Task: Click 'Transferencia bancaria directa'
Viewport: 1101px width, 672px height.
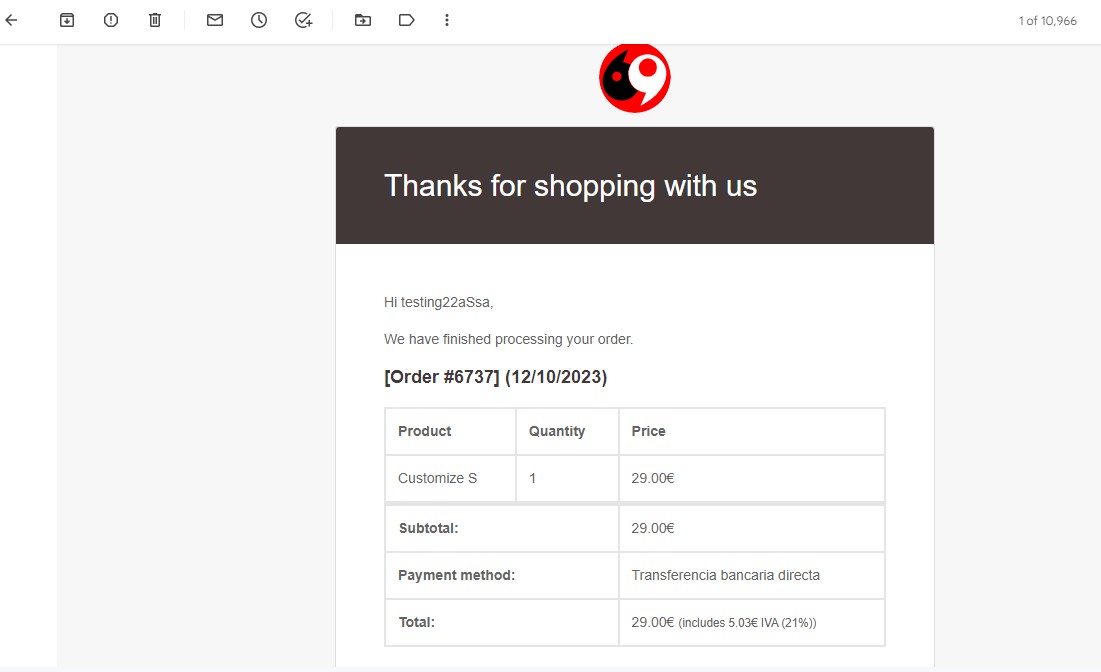Action: [725, 575]
